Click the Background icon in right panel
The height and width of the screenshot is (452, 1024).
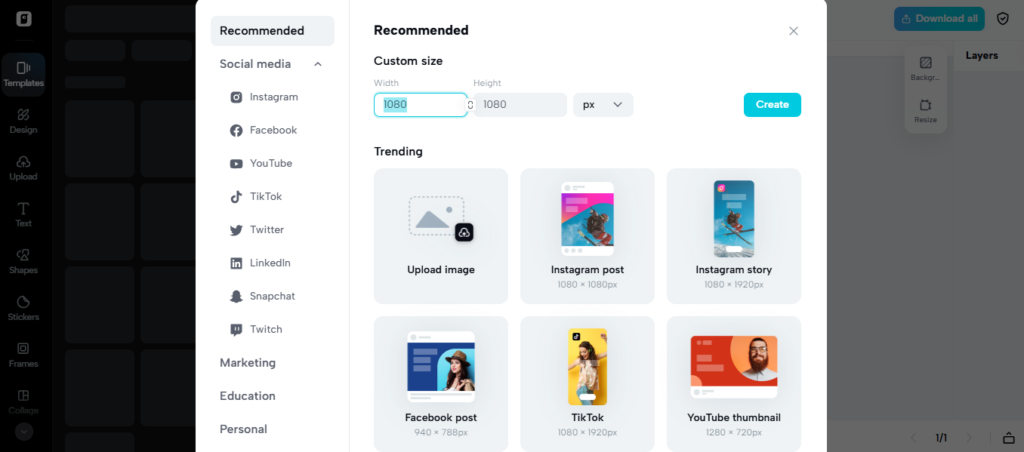[925, 69]
